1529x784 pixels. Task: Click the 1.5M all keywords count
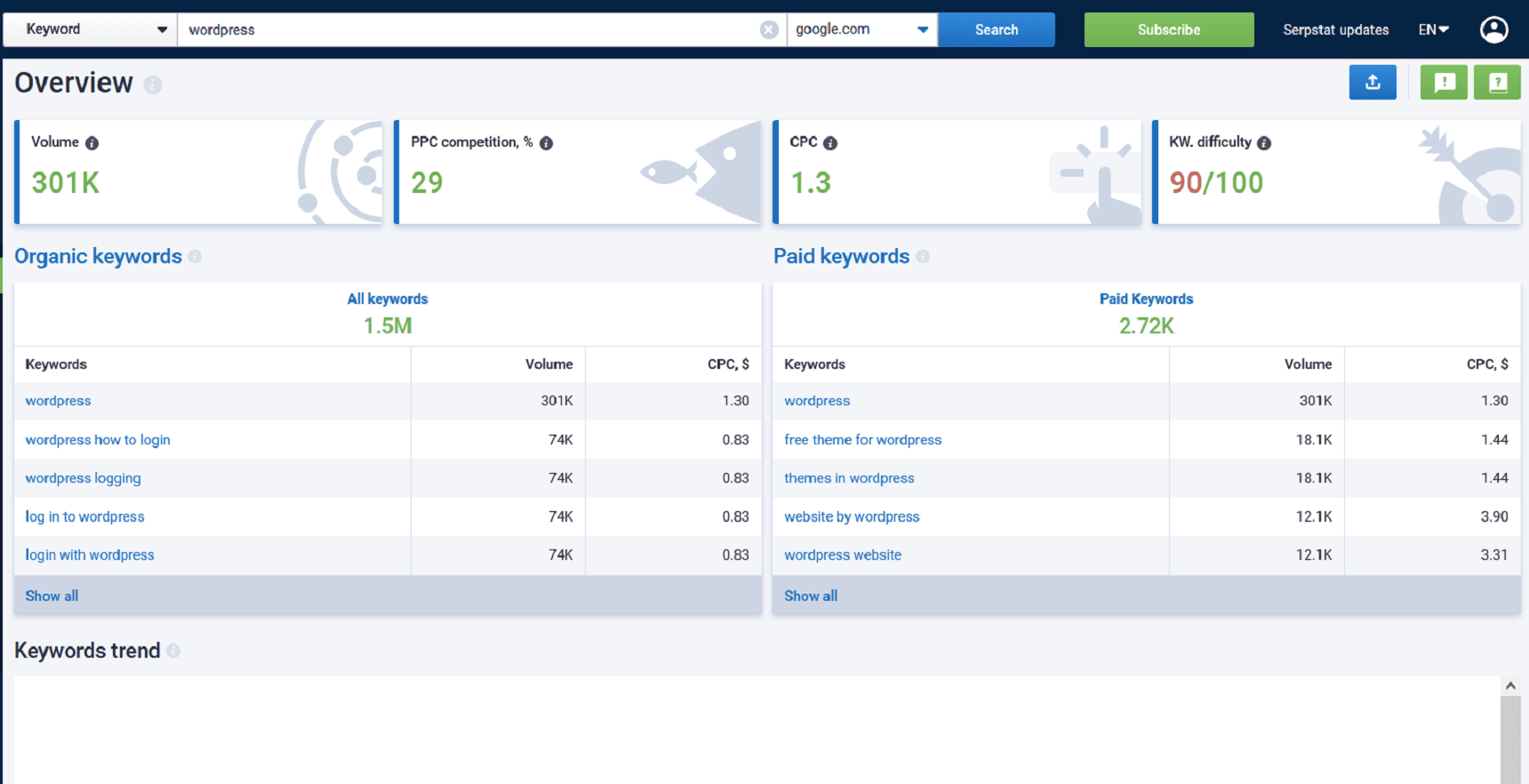[388, 326]
